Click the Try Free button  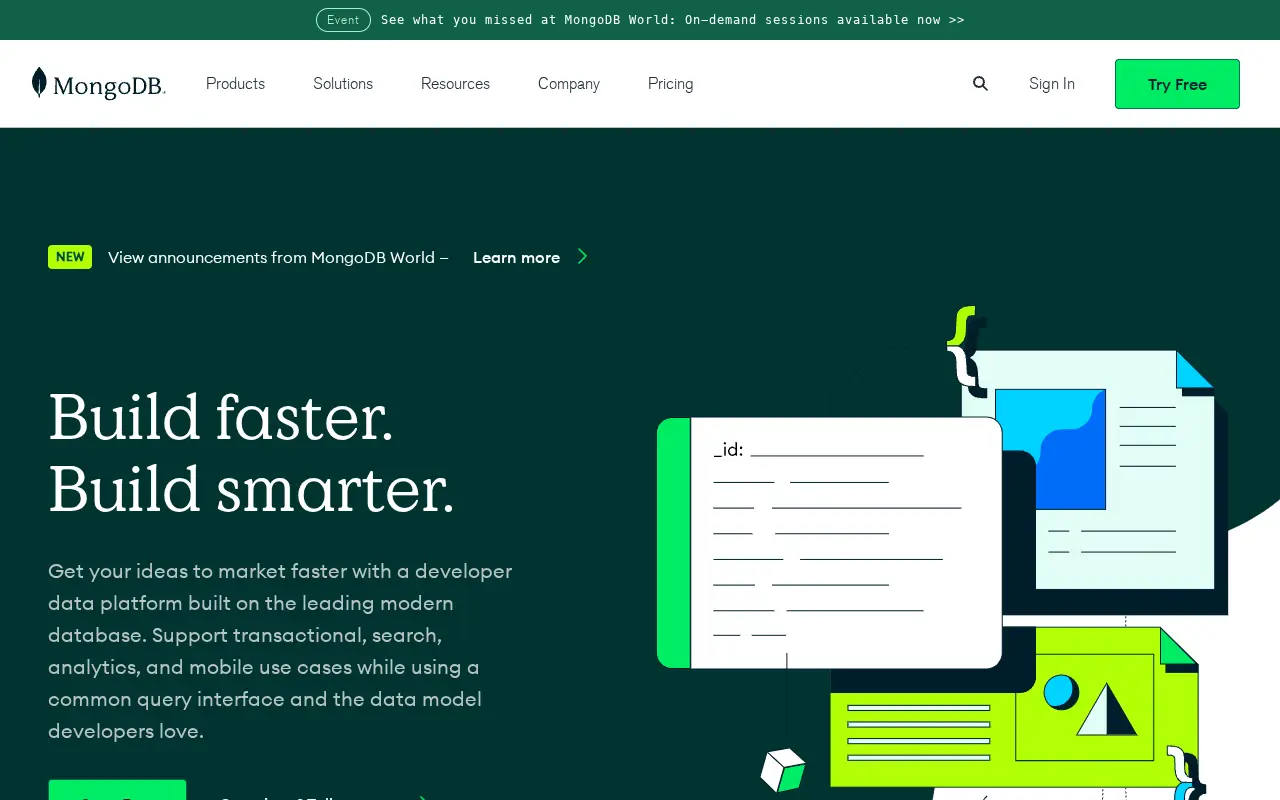coord(1177,84)
